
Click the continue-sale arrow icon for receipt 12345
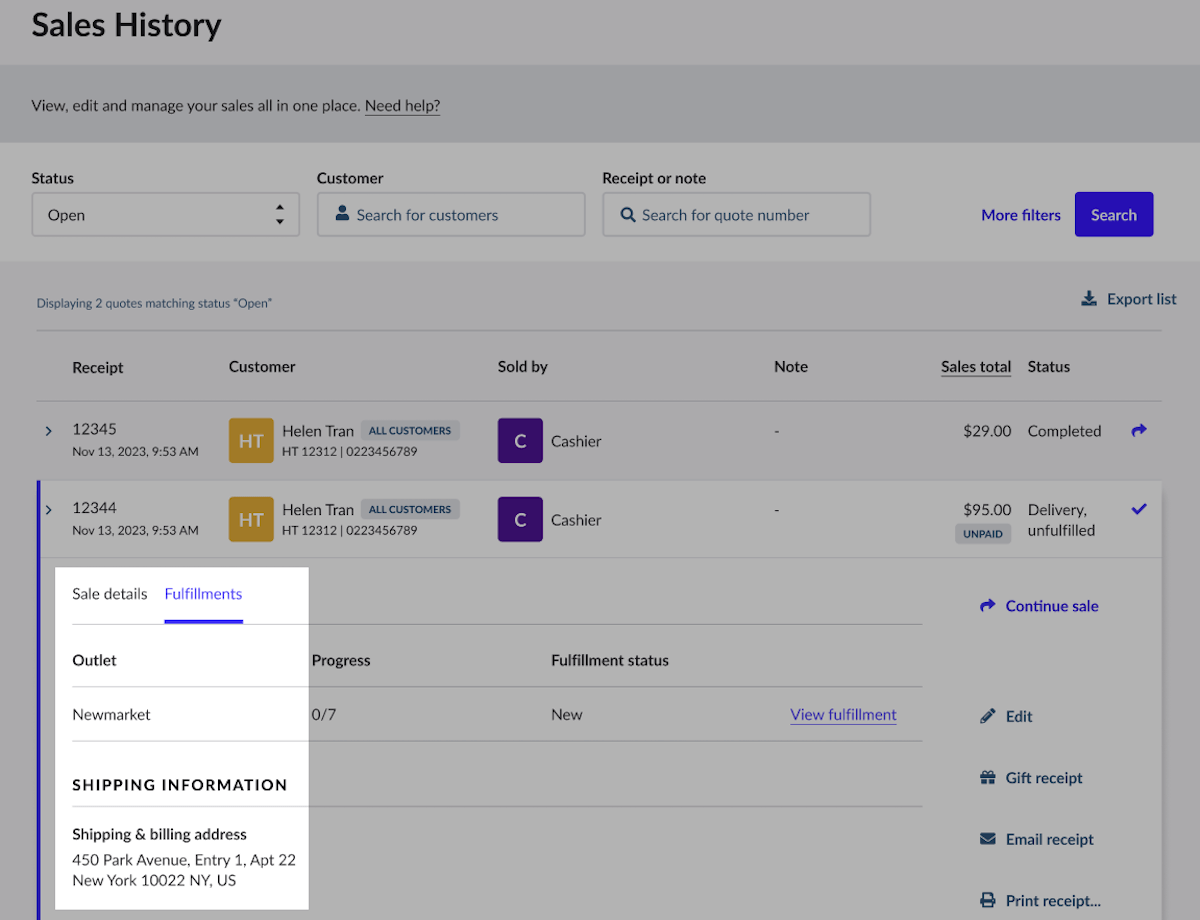click(x=1138, y=430)
